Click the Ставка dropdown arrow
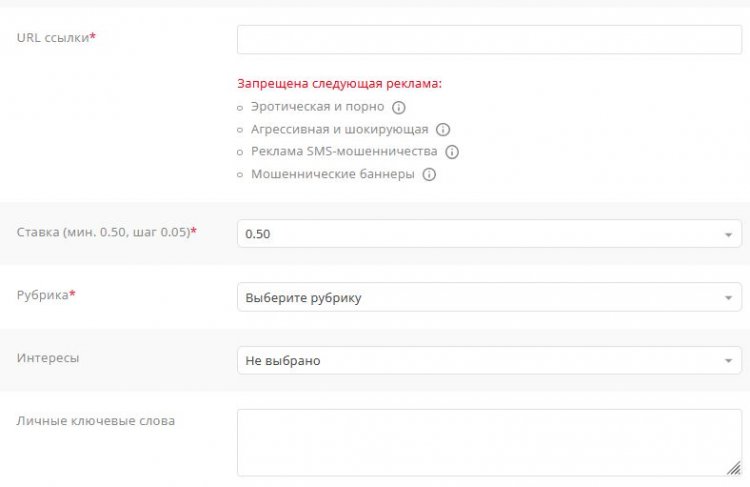The height and width of the screenshot is (487, 750). tap(728, 235)
